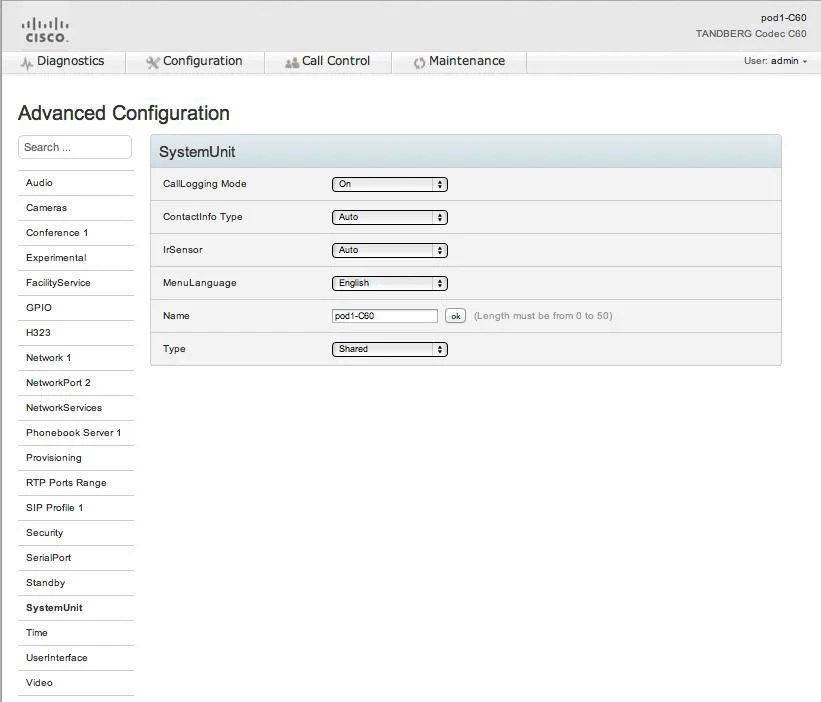Select Video in the sidebar
The image size is (821, 702).
pyautogui.click(x=76, y=683)
